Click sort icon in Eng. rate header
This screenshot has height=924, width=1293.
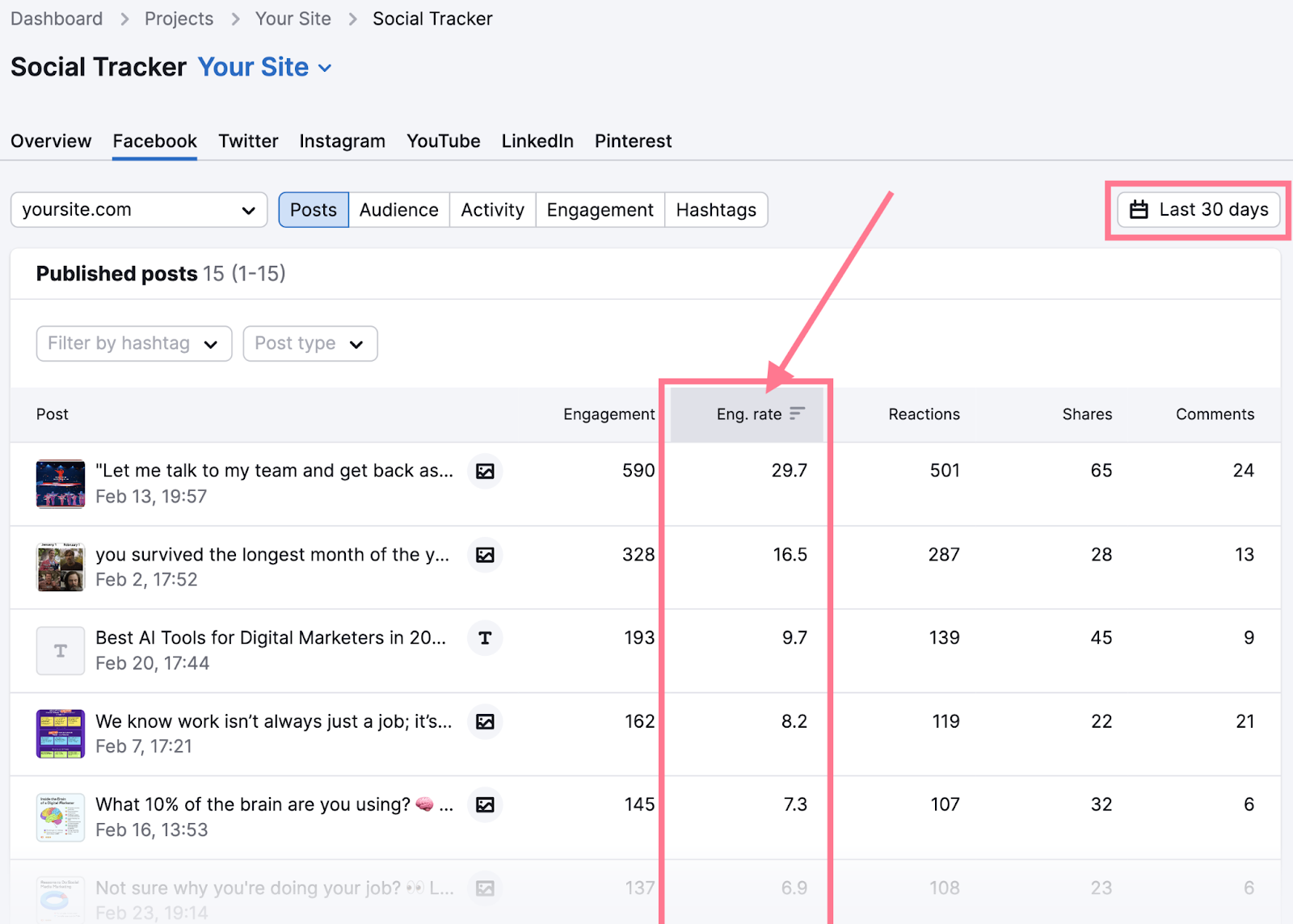[x=797, y=414]
